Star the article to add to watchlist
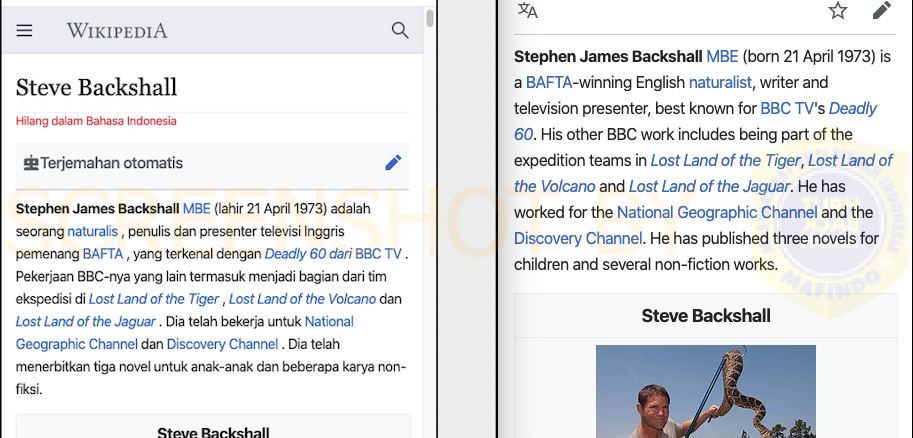This screenshot has width=913, height=438. pos(838,10)
